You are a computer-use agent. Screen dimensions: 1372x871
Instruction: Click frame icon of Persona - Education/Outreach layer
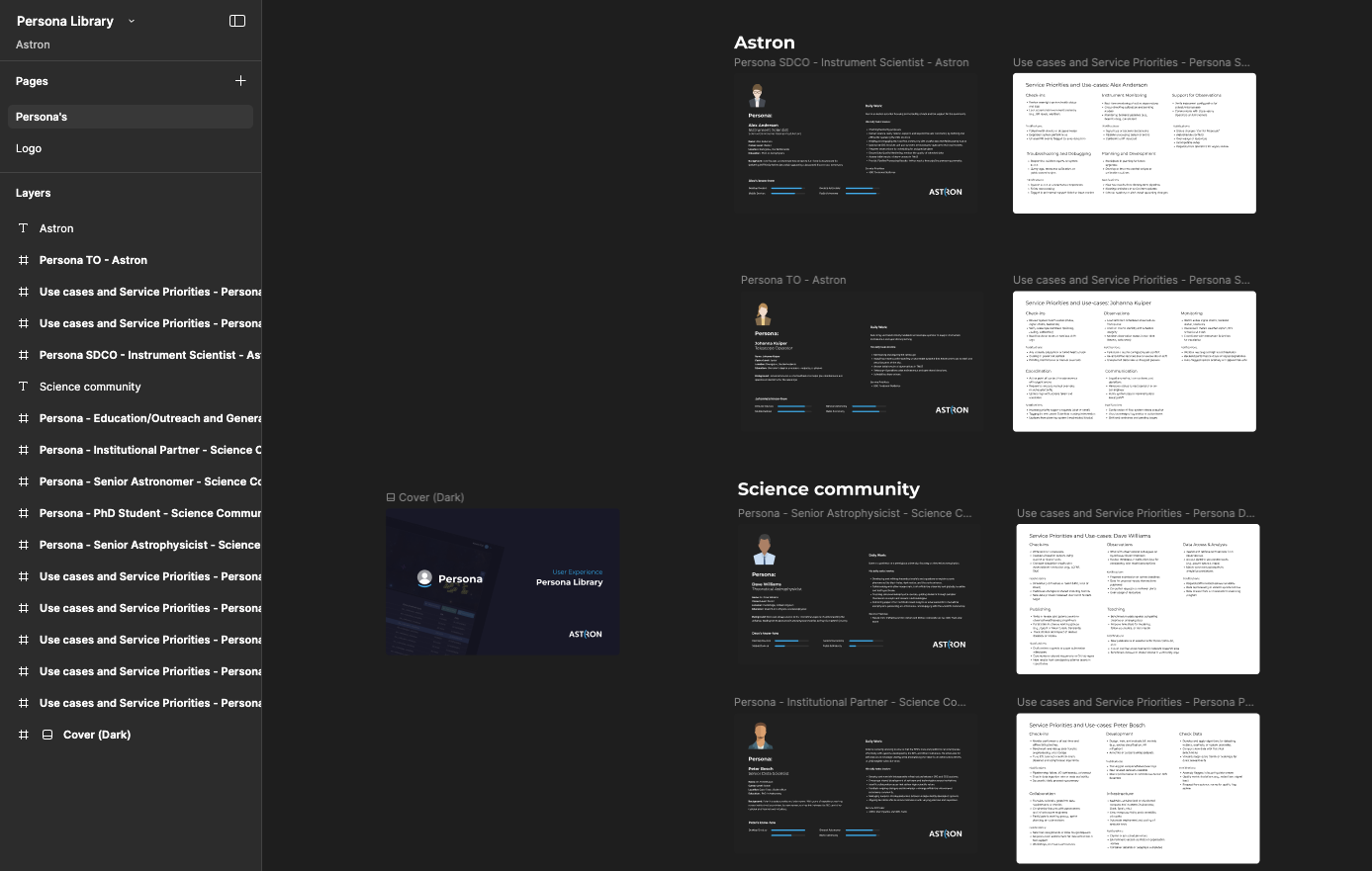(24, 418)
